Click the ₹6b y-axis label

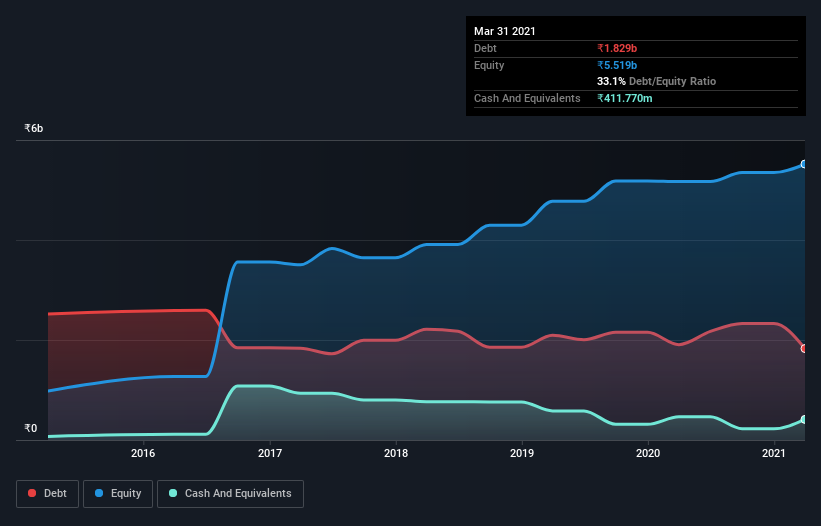pos(34,128)
